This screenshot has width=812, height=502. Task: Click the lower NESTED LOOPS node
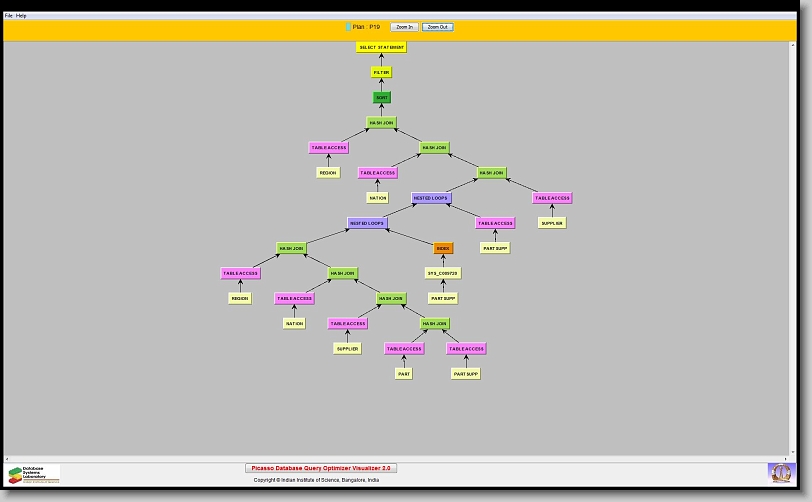(367, 223)
